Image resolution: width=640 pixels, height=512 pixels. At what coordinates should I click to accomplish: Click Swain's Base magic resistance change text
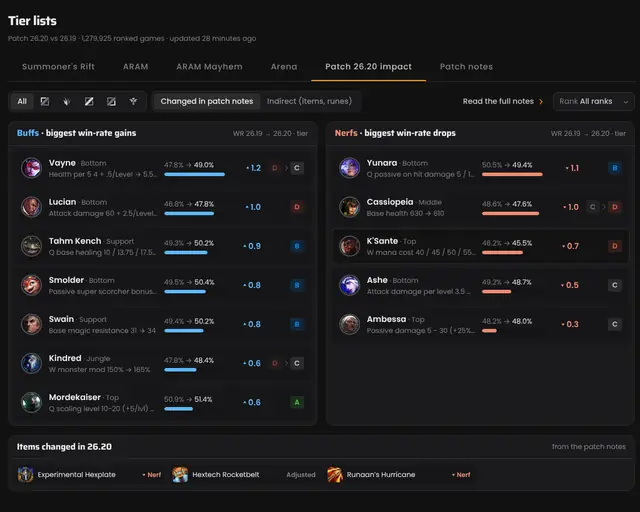pos(102,331)
